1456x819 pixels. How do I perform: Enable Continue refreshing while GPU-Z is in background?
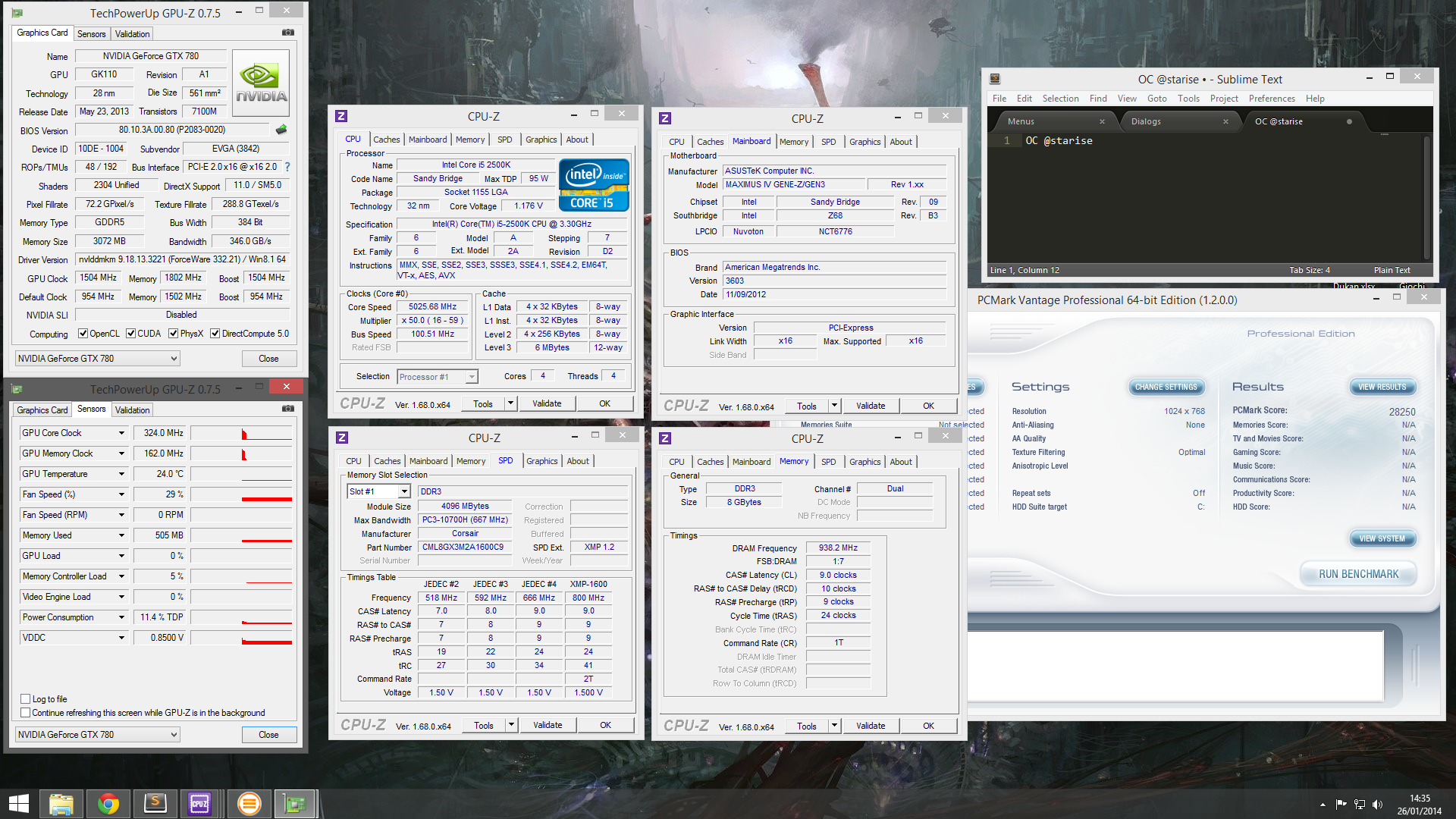point(26,713)
